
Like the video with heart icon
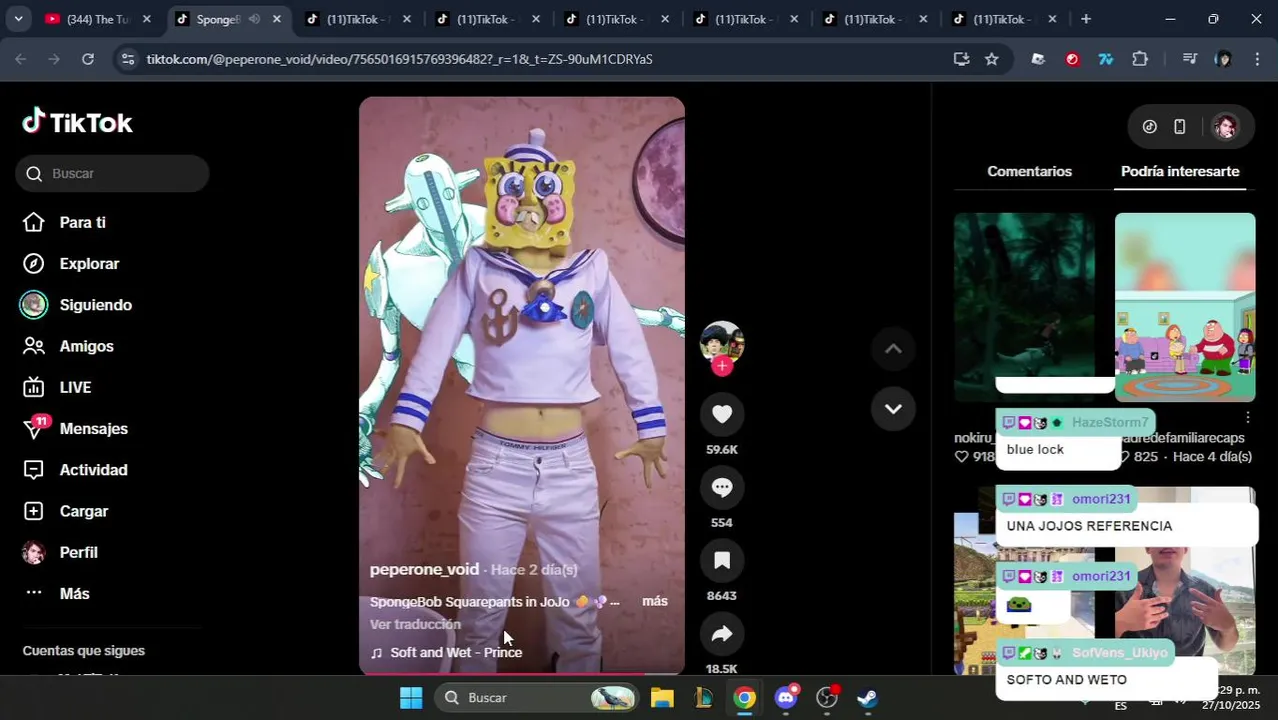click(722, 414)
